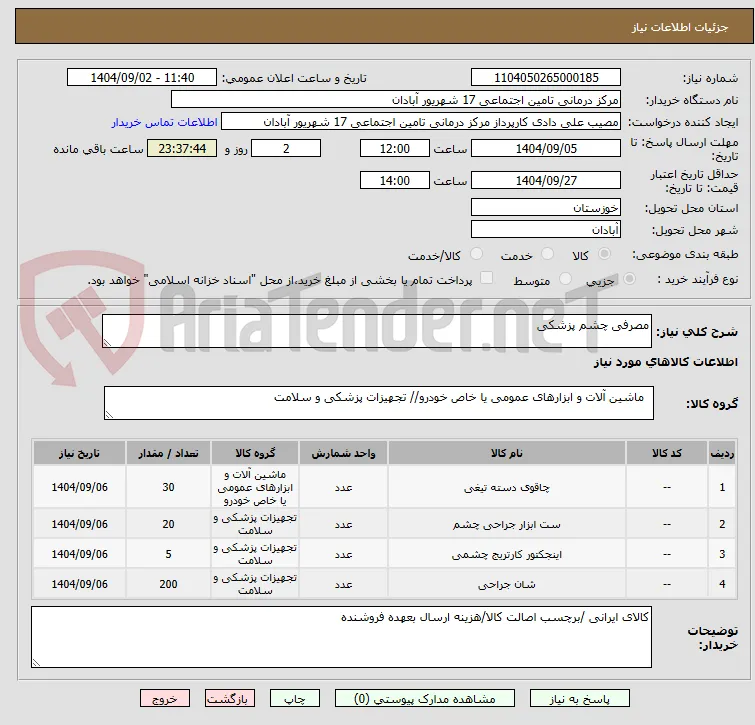Click the اطلاعات کالاهای مورد نیاز heading
Viewport: 755px width, 725px height.
(665, 362)
